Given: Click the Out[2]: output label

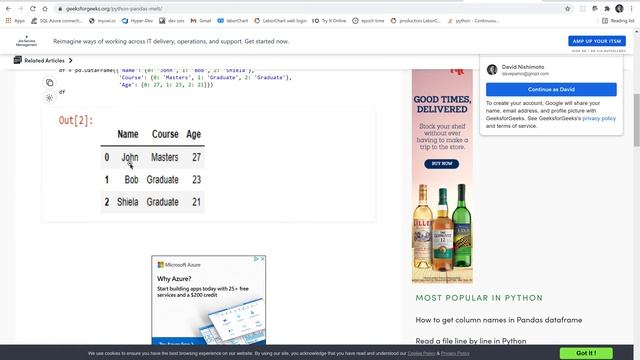Looking at the screenshot, I should pos(76,120).
